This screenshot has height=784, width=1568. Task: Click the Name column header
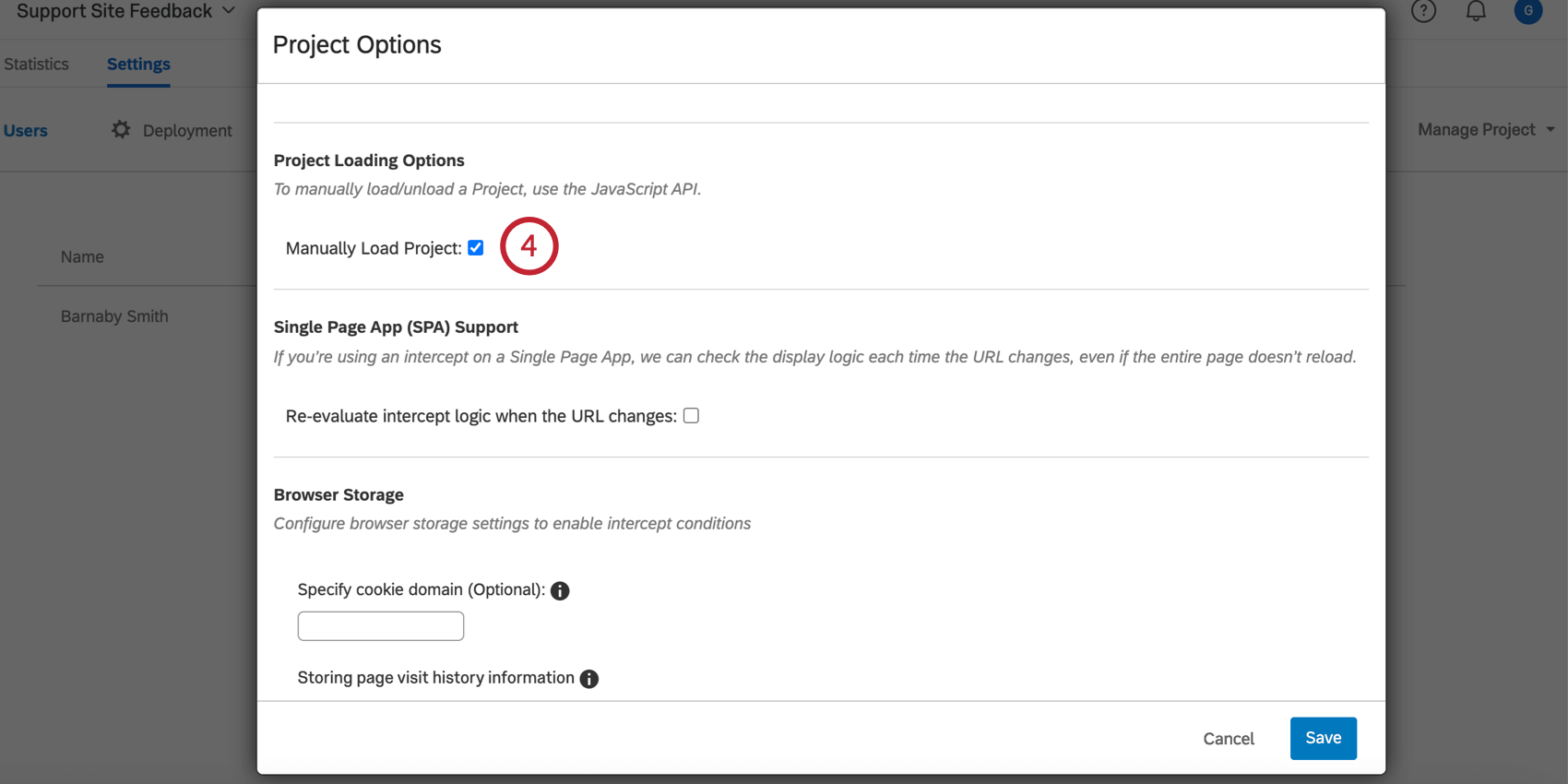point(82,257)
